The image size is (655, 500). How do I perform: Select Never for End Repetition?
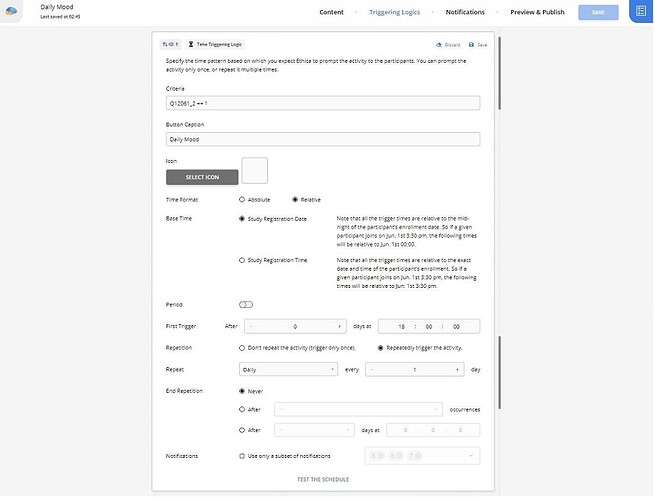click(242, 391)
